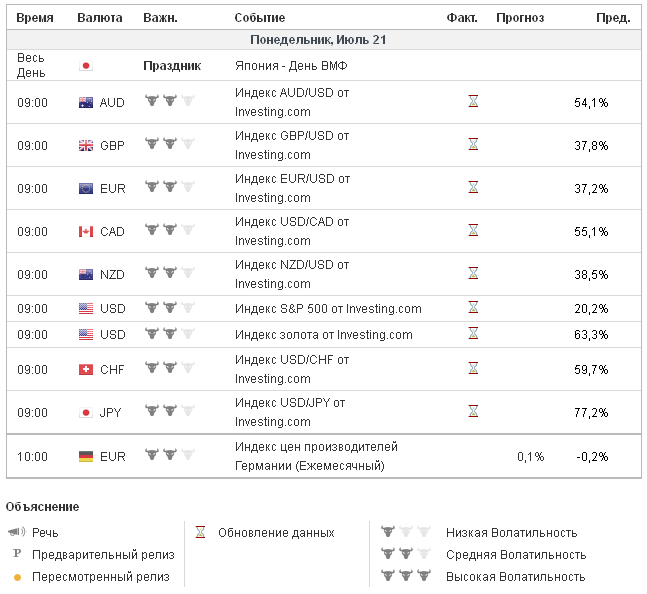Open Индекс S&P 500 от Investing.com event

(328, 309)
